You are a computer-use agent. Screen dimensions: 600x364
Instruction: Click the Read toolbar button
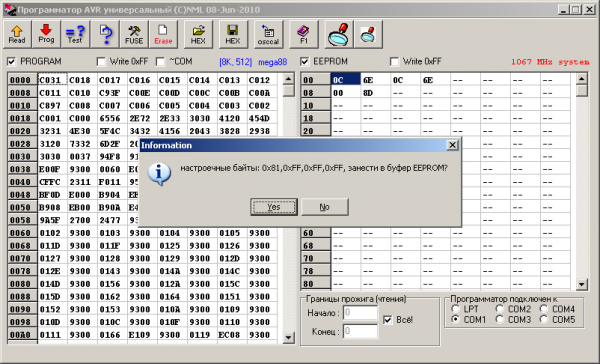coord(17,34)
